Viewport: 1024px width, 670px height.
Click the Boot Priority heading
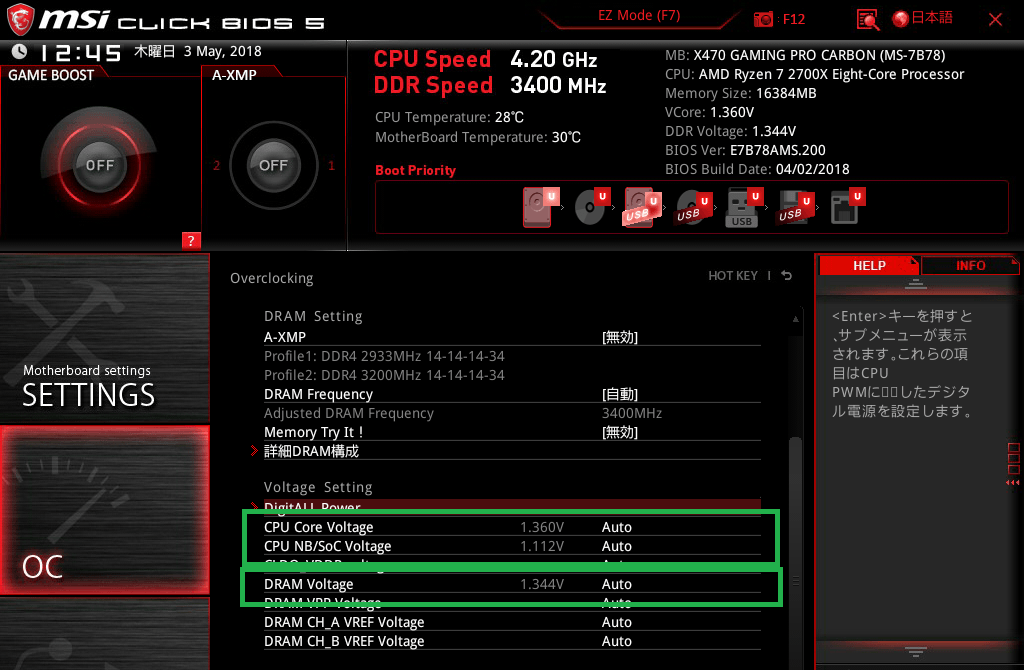tap(415, 170)
